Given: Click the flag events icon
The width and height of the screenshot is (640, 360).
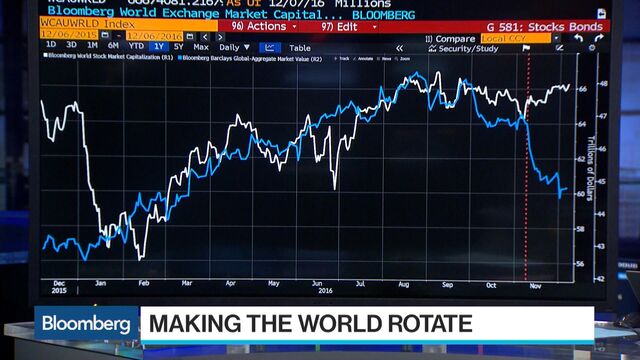Looking at the screenshot, I should pos(526,48).
